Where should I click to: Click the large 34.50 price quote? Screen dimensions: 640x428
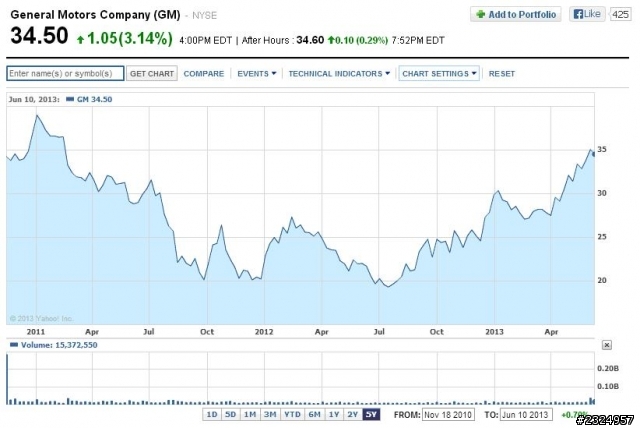click(x=39, y=35)
